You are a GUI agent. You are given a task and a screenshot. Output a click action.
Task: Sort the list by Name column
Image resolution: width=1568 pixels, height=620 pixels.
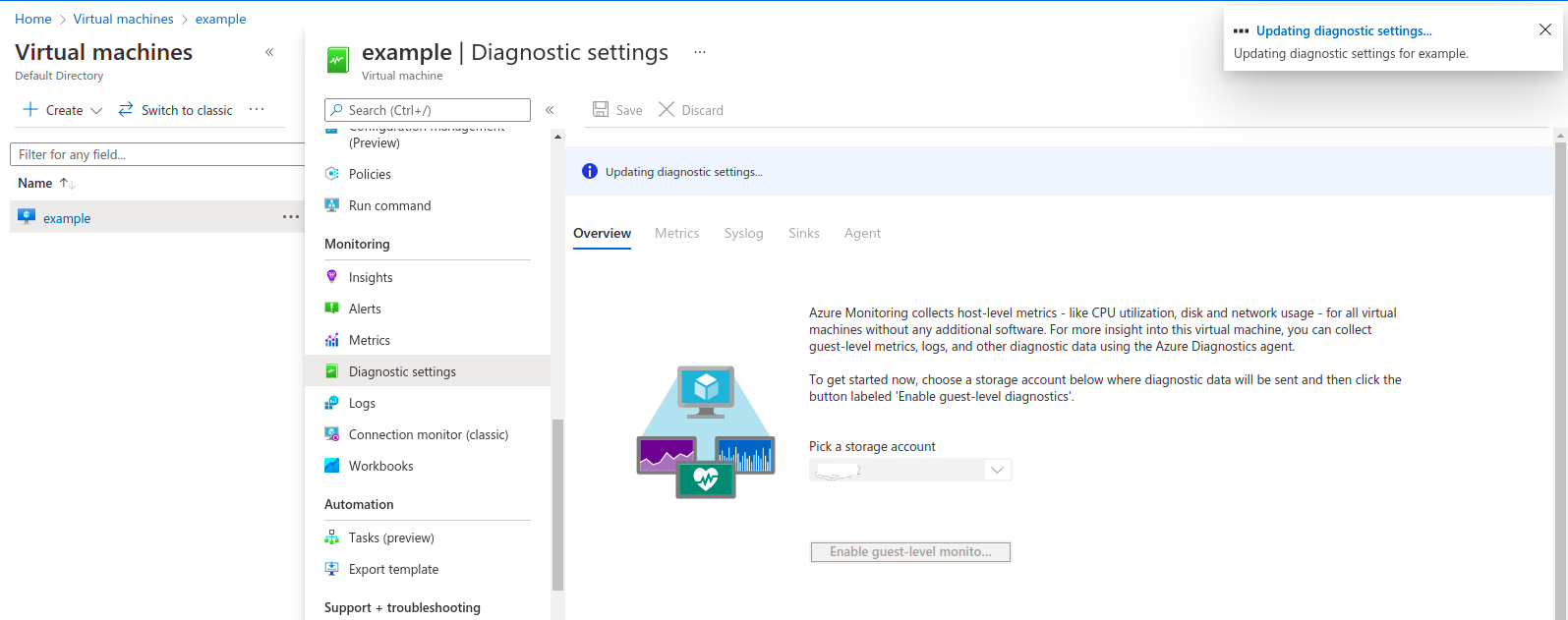[68, 183]
